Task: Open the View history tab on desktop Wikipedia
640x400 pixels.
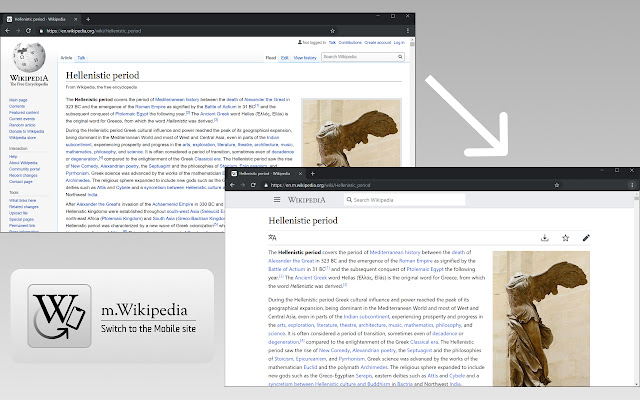Action: [x=305, y=58]
